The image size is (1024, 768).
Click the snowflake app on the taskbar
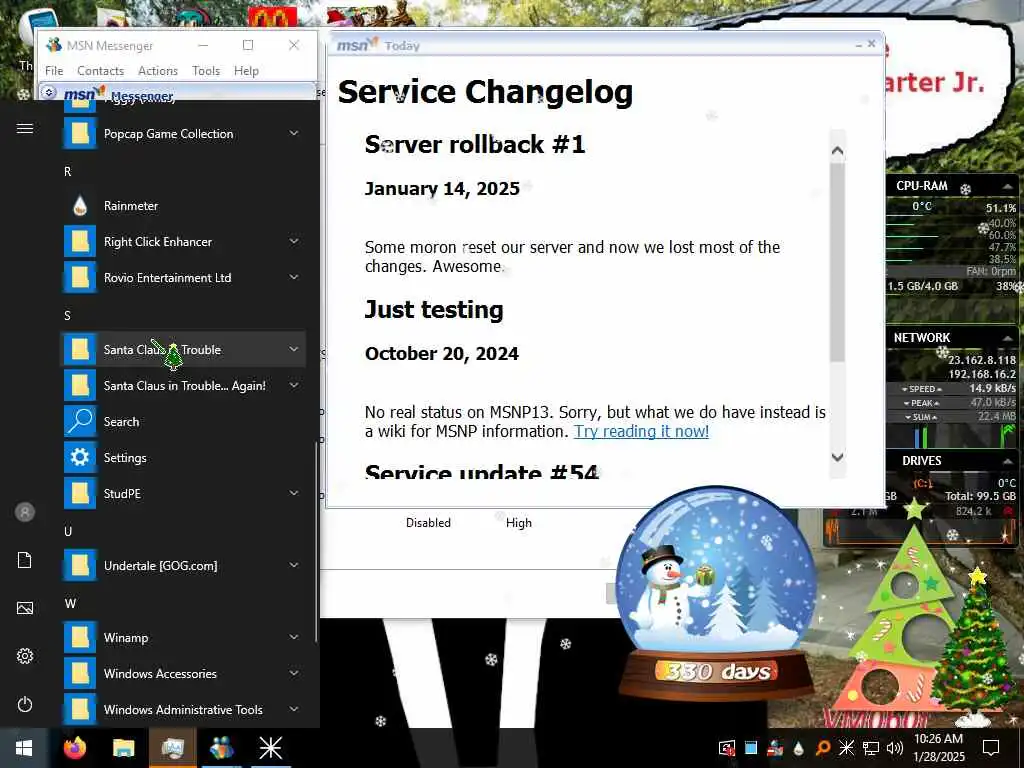[270, 748]
